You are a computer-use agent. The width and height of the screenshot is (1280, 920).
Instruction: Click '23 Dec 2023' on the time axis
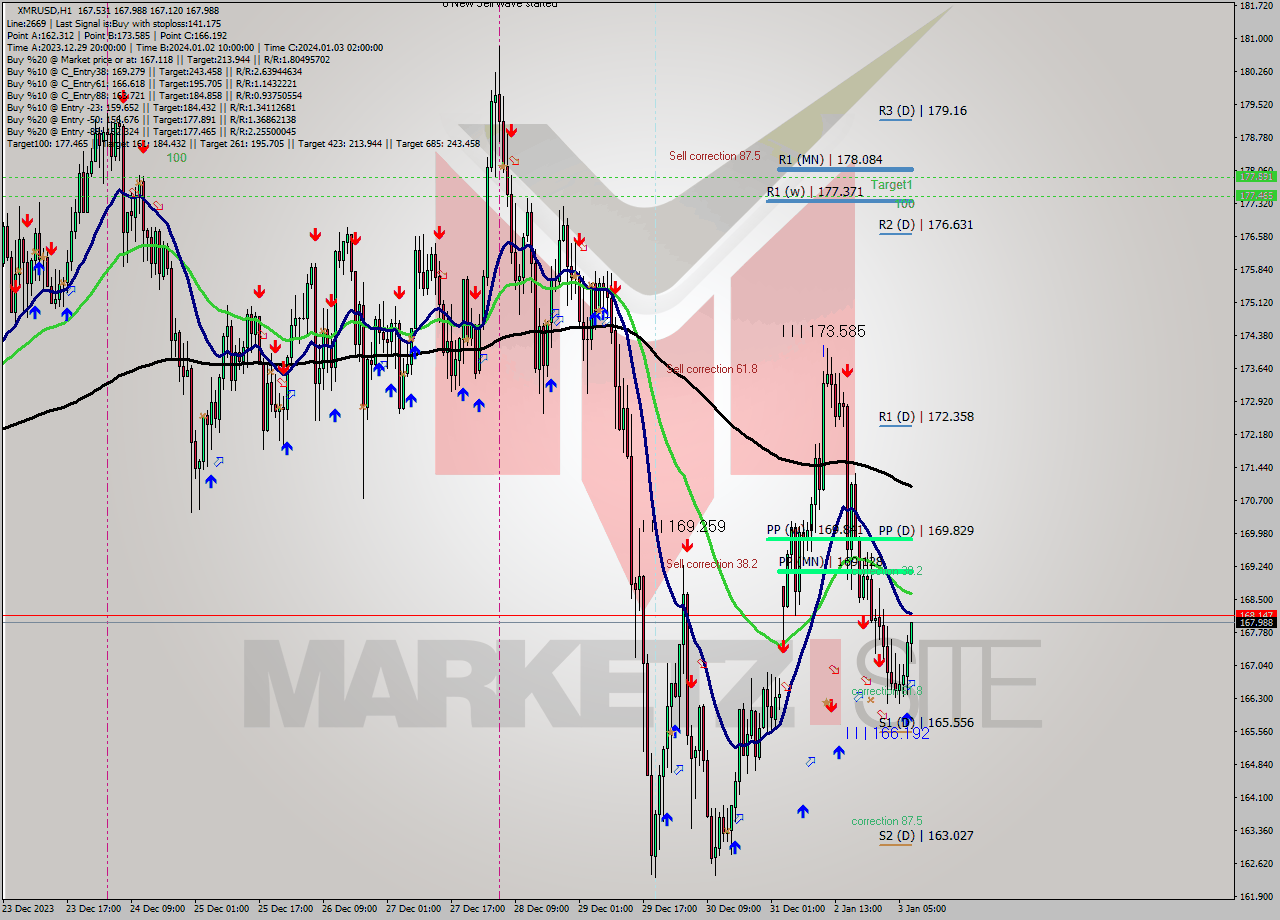point(28,909)
